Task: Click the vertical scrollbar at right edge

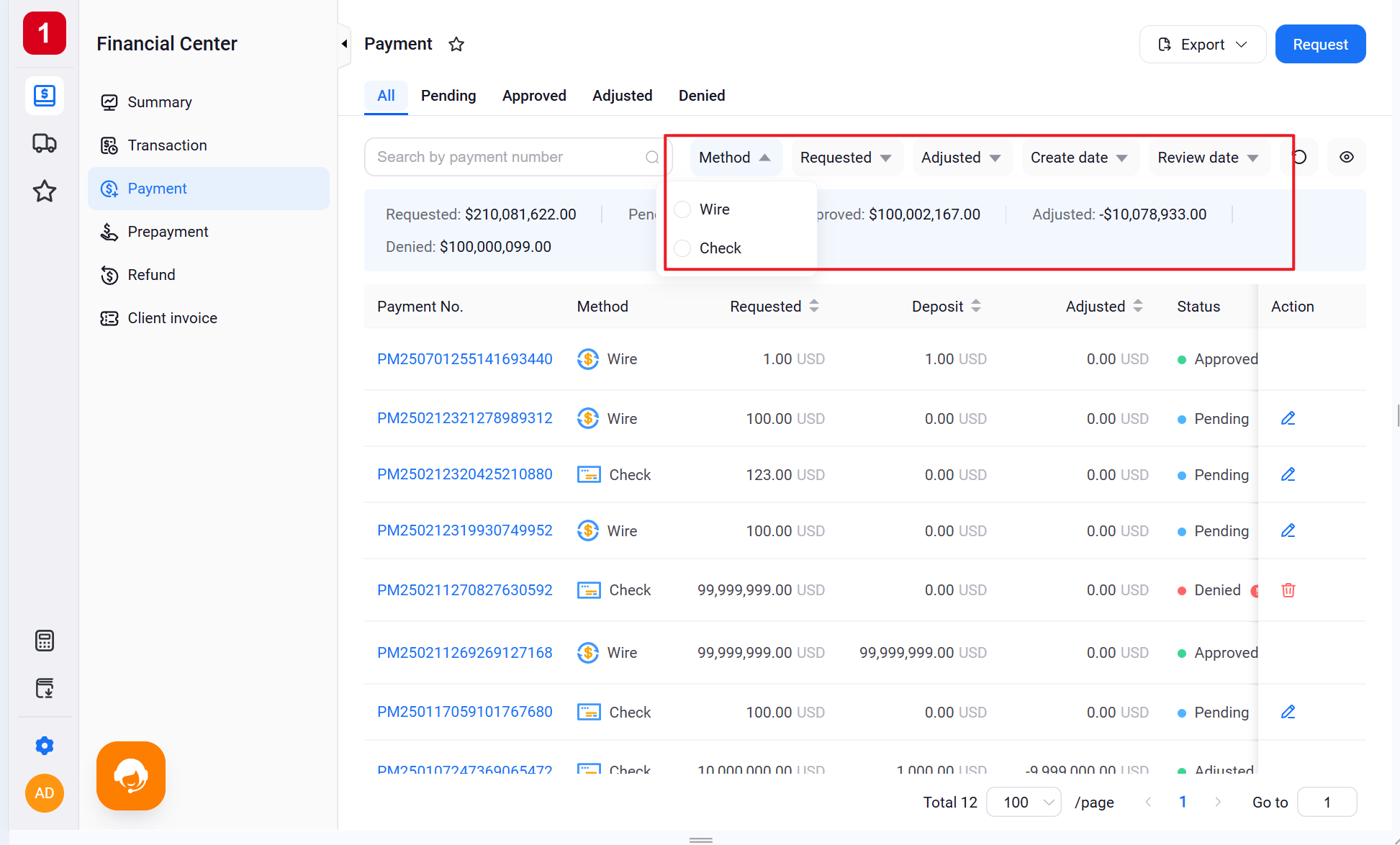Action: pyautogui.click(x=1397, y=416)
